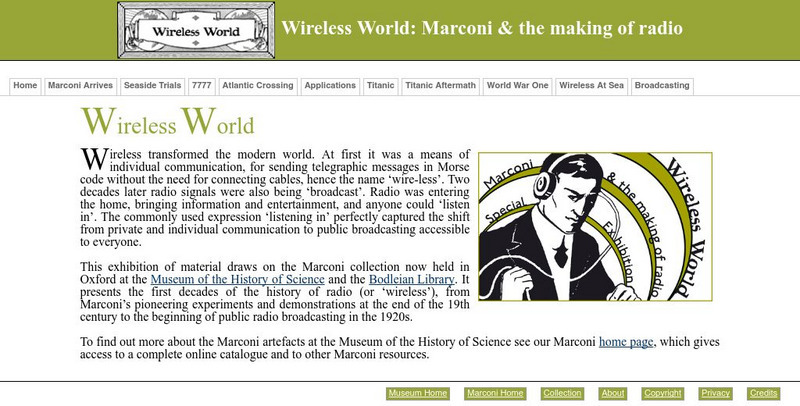Go to the Collection footer link
The width and height of the screenshot is (800, 406).
pyautogui.click(x=562, y=393)
